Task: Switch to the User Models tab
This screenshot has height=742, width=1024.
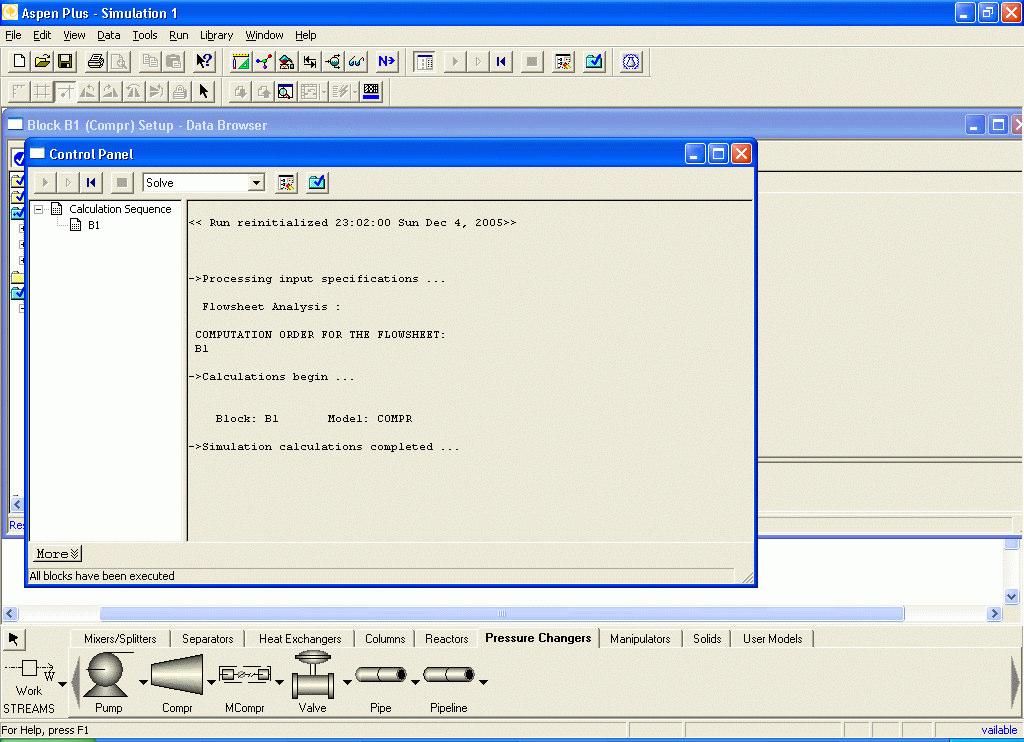Action: pyautogui.click(x=773, y=639)
